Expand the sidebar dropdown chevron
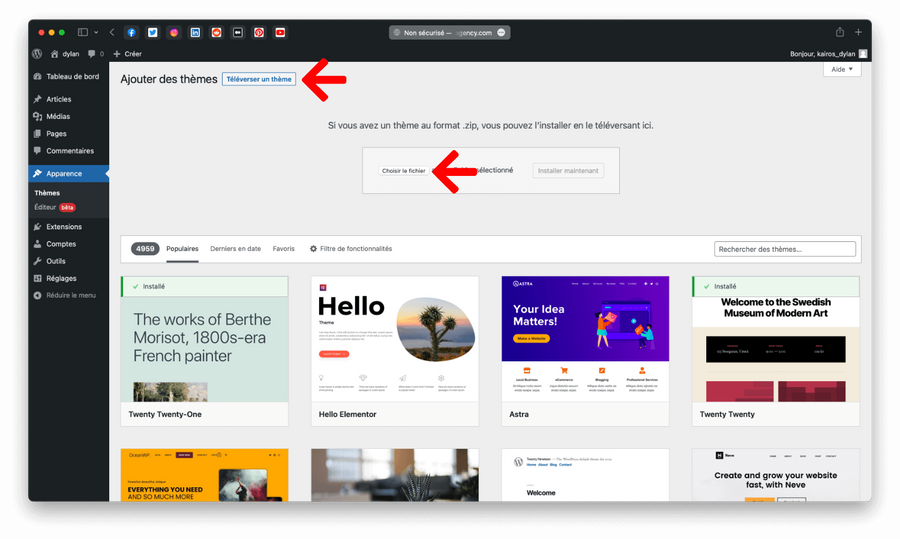900x539 pixels. (x=96, y=33)
